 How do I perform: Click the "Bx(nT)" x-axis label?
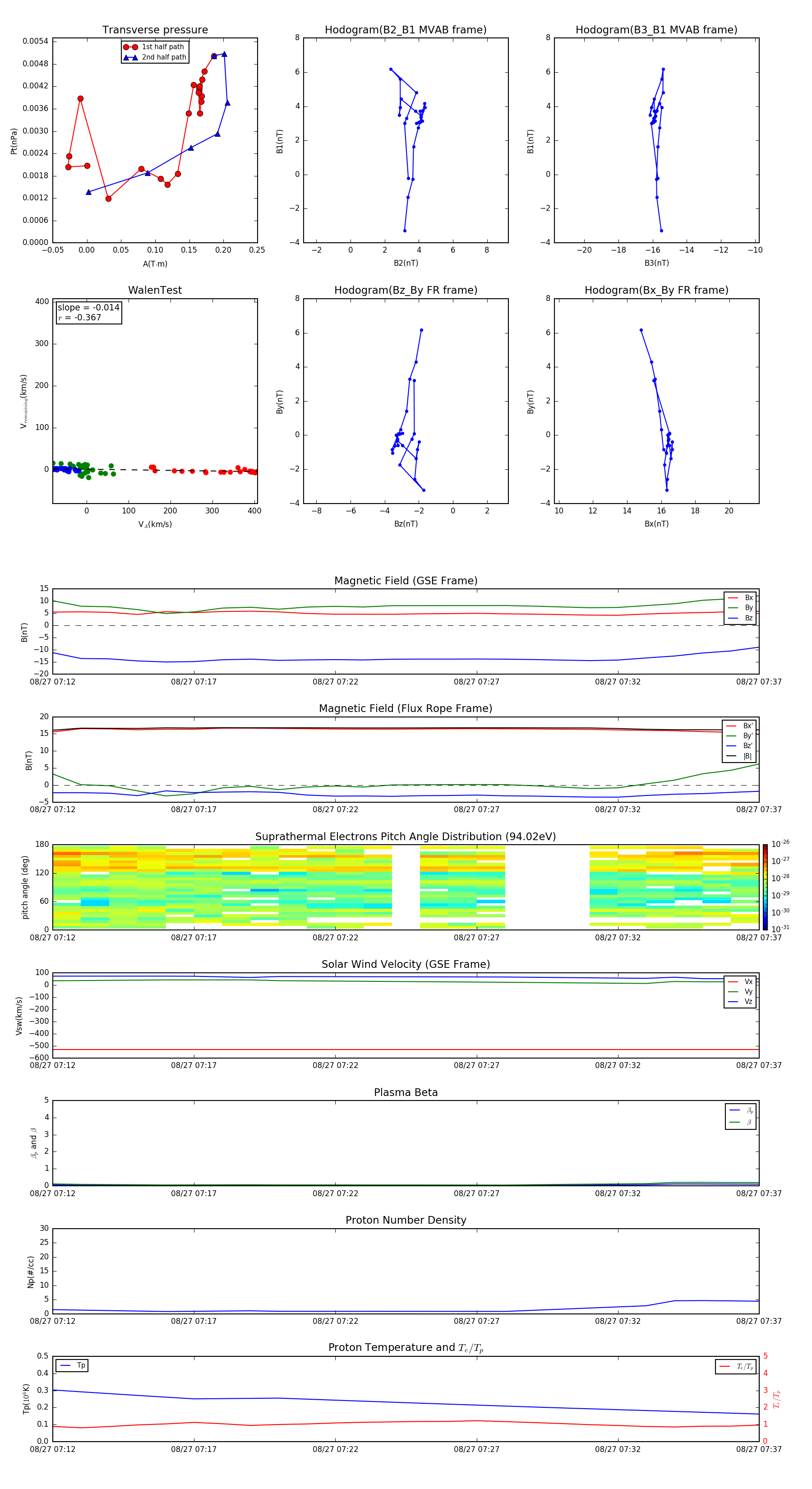(x=656, y=524)
